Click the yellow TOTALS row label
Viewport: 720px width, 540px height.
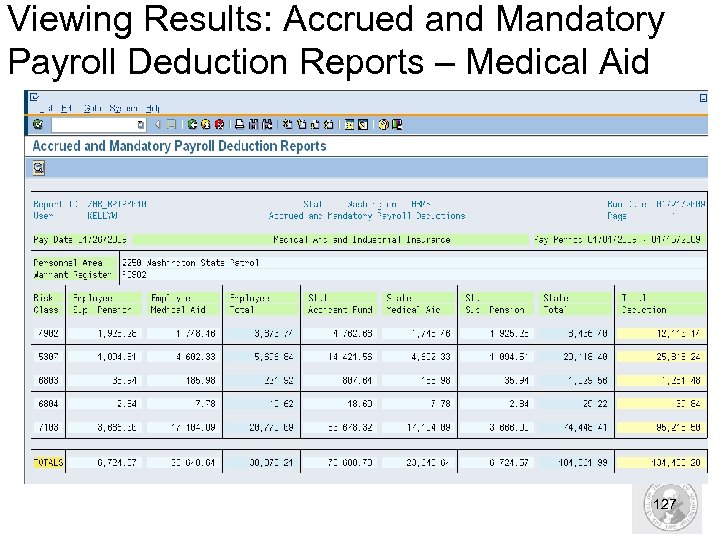point(48,462)
